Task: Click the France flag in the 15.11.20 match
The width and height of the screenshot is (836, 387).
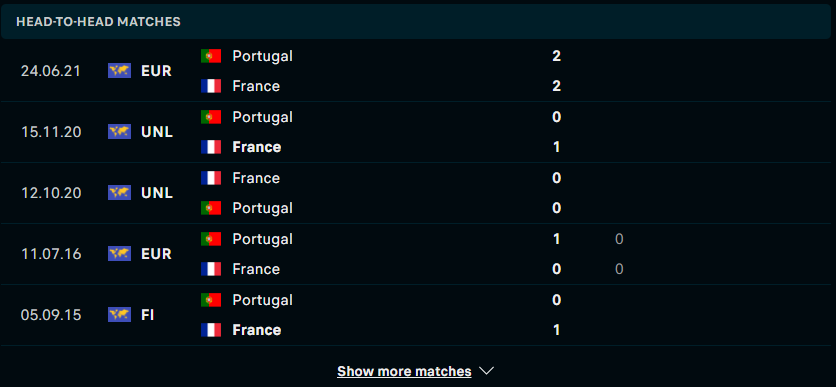Action: point(211,147)
